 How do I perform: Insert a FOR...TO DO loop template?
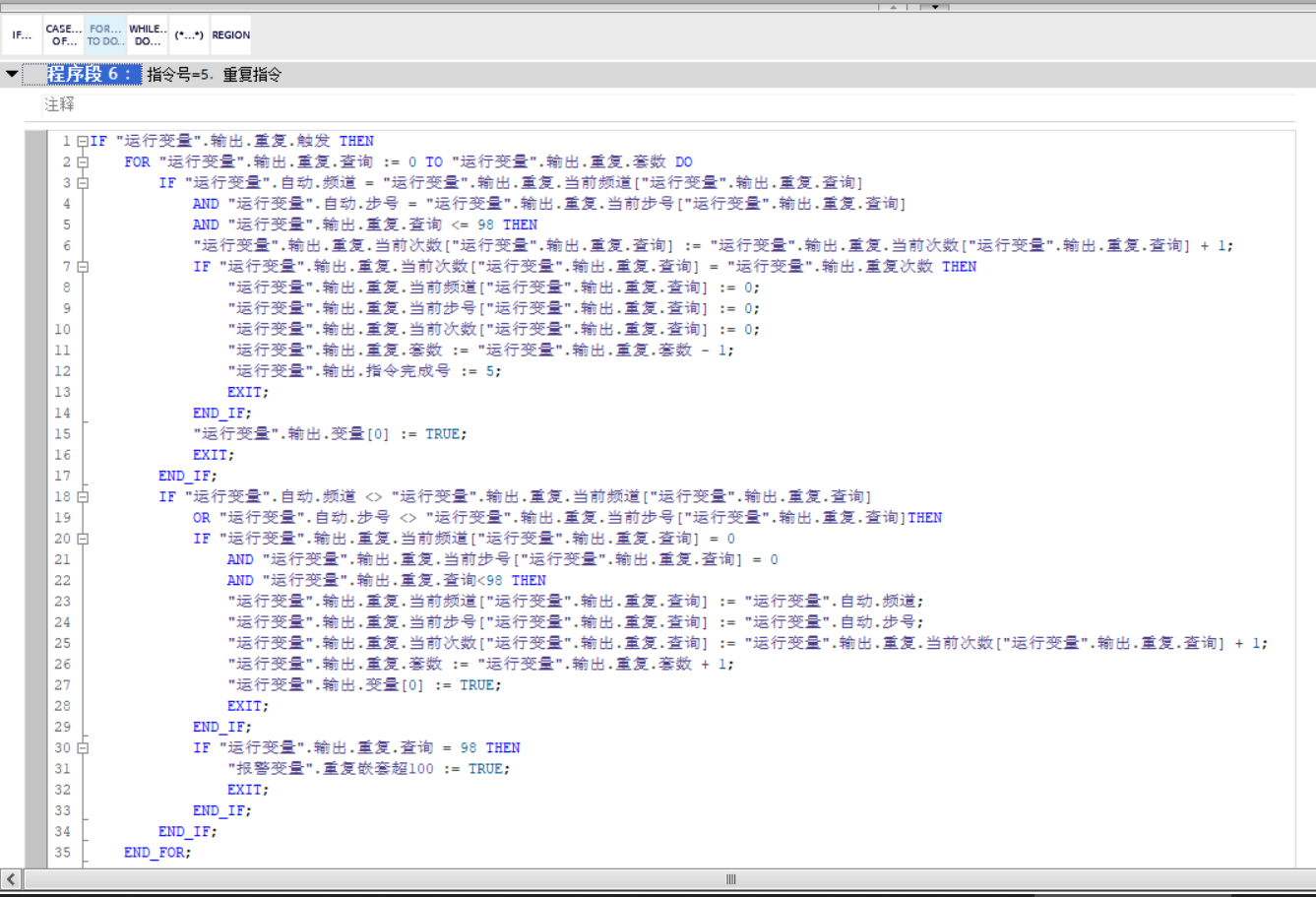[x=105, y=35]
